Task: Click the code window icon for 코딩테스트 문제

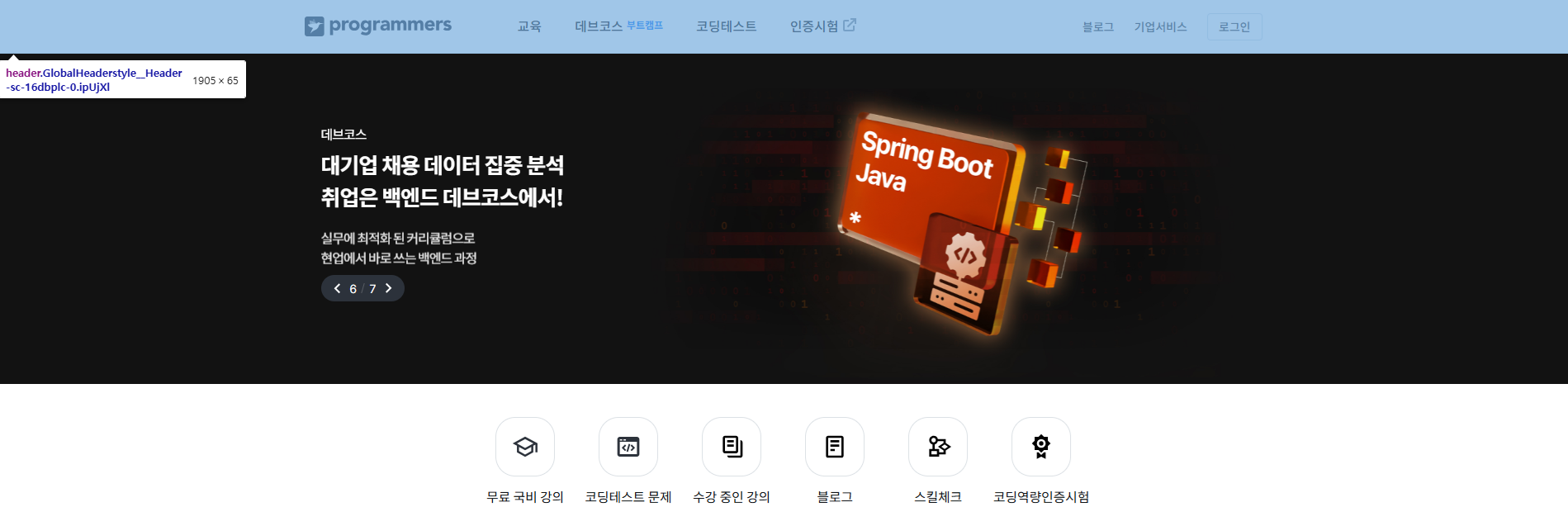Action: [x=628, y=447]
